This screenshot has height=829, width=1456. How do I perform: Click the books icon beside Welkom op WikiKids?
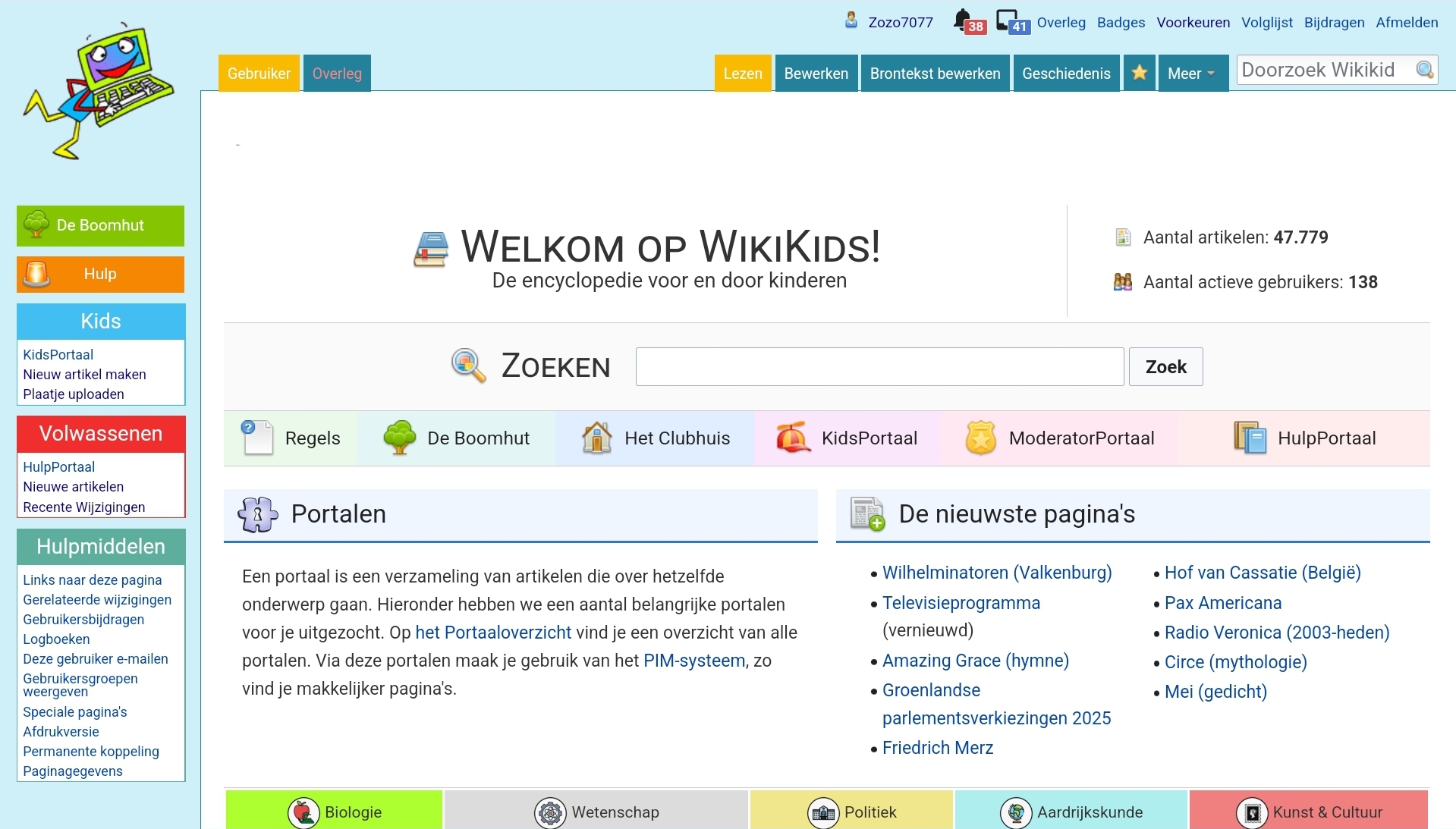(431, 250)
